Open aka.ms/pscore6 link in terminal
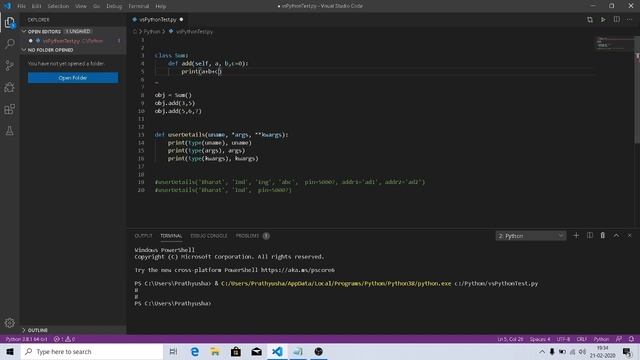The image size is (640, 360). click(298, 270)
